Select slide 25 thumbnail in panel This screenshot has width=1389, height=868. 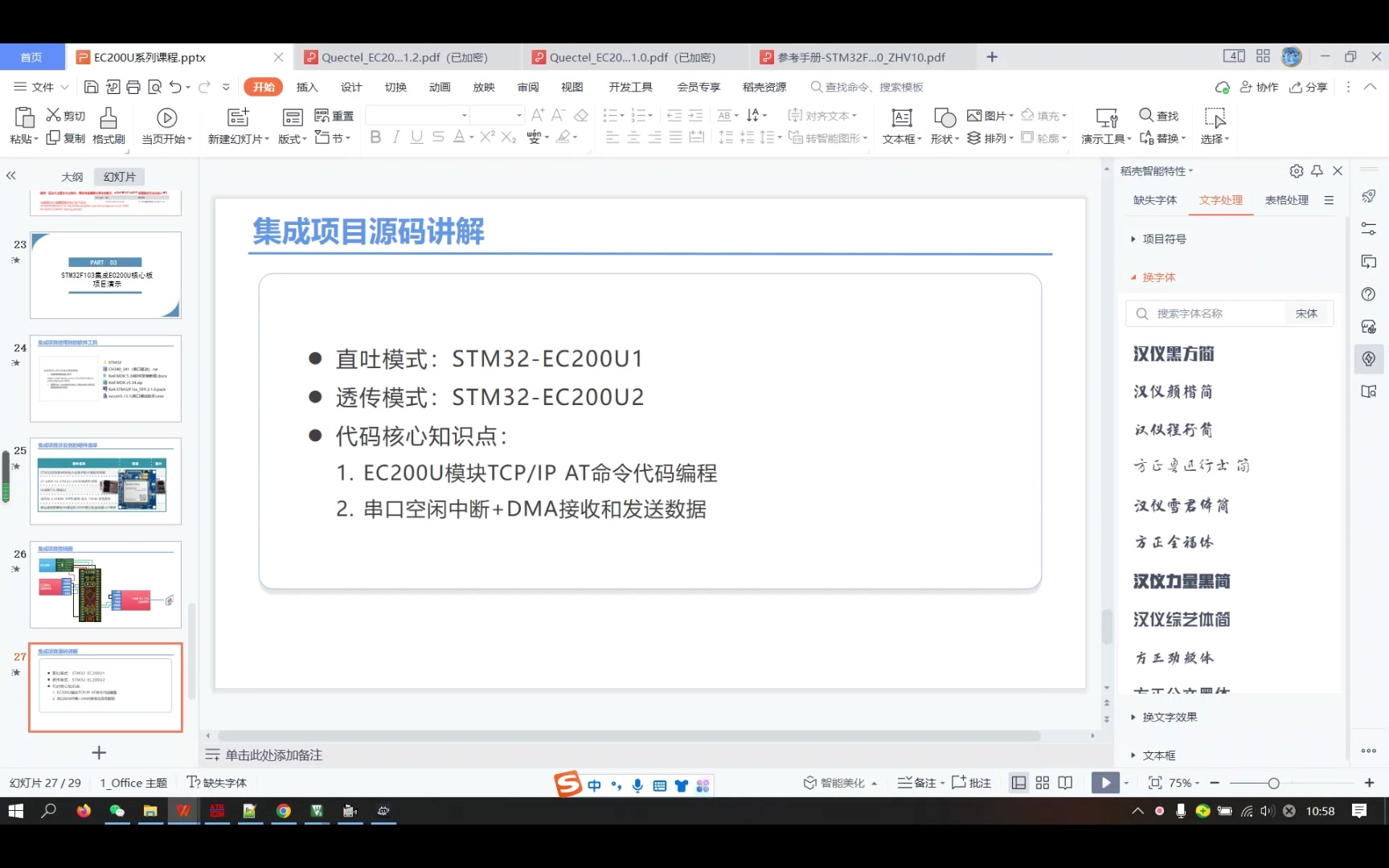point(105,481)
